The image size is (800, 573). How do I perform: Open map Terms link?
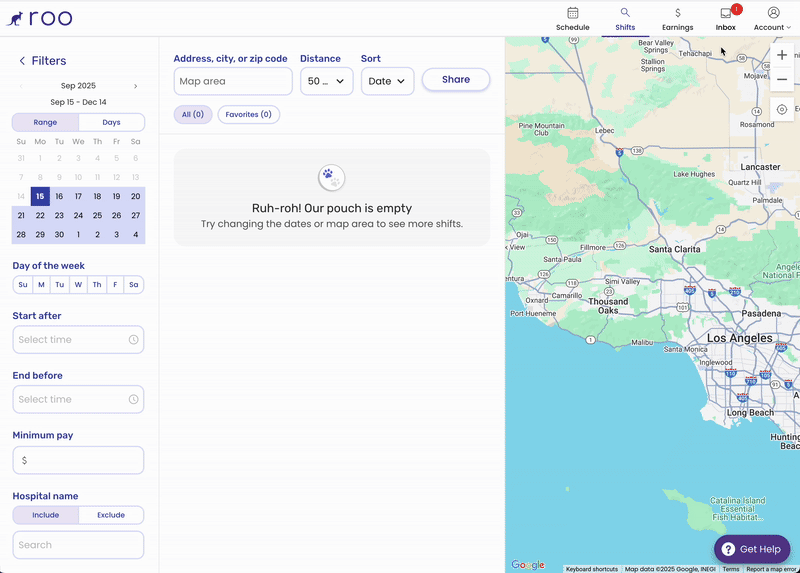(731, 569)
